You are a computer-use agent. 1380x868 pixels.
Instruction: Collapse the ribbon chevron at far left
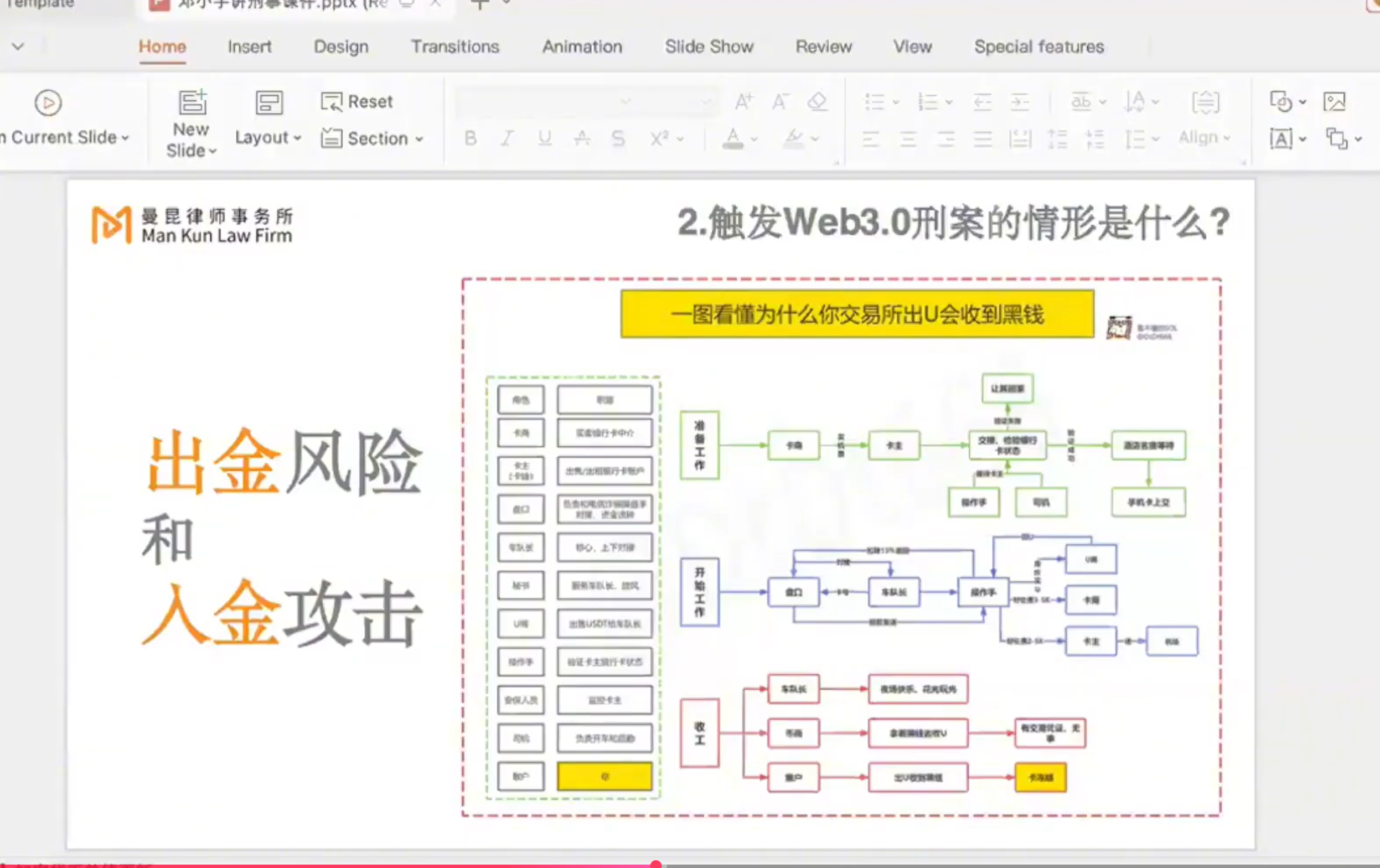click(x=18, y=46)
